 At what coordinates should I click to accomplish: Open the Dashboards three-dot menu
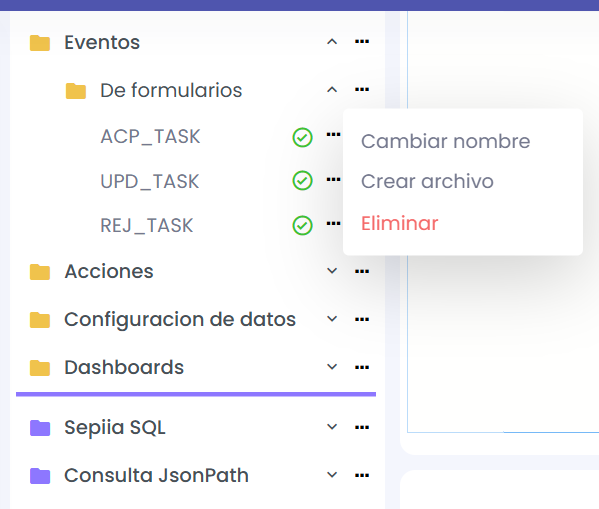[x=362, y=367]
